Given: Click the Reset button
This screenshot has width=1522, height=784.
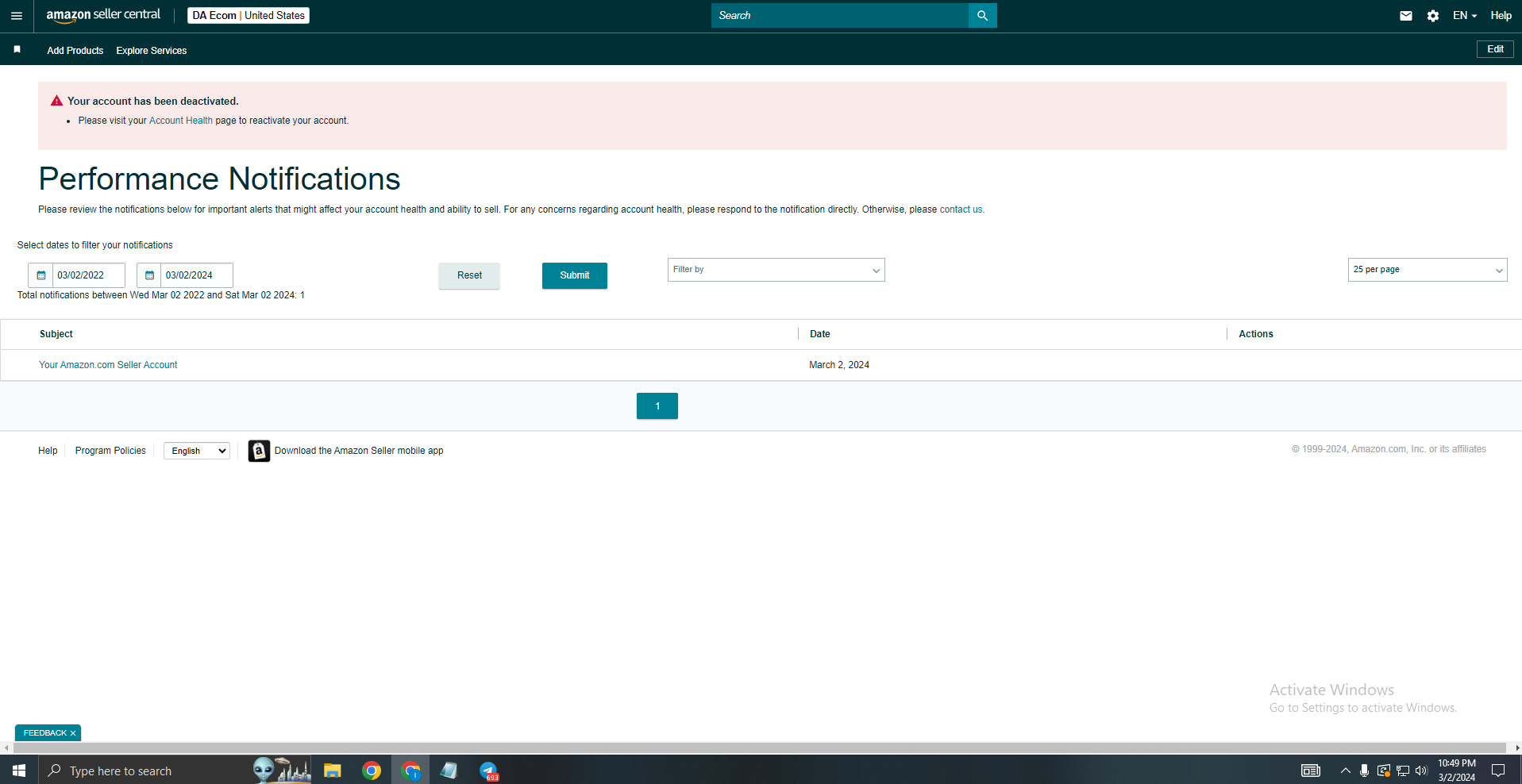Looking at the screenshot, I should tap(469, 275).
